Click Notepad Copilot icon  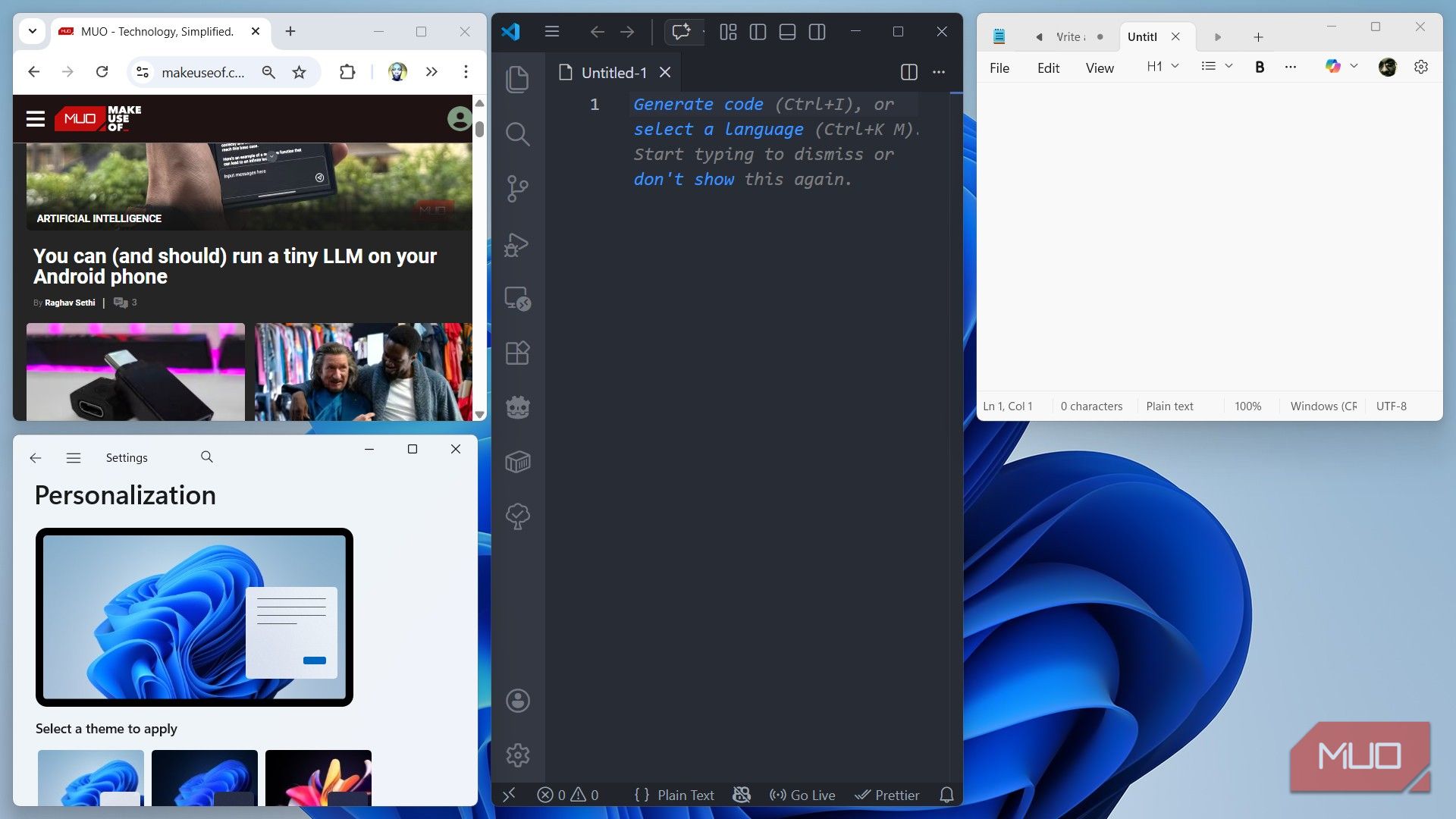tap(1332, 67)
